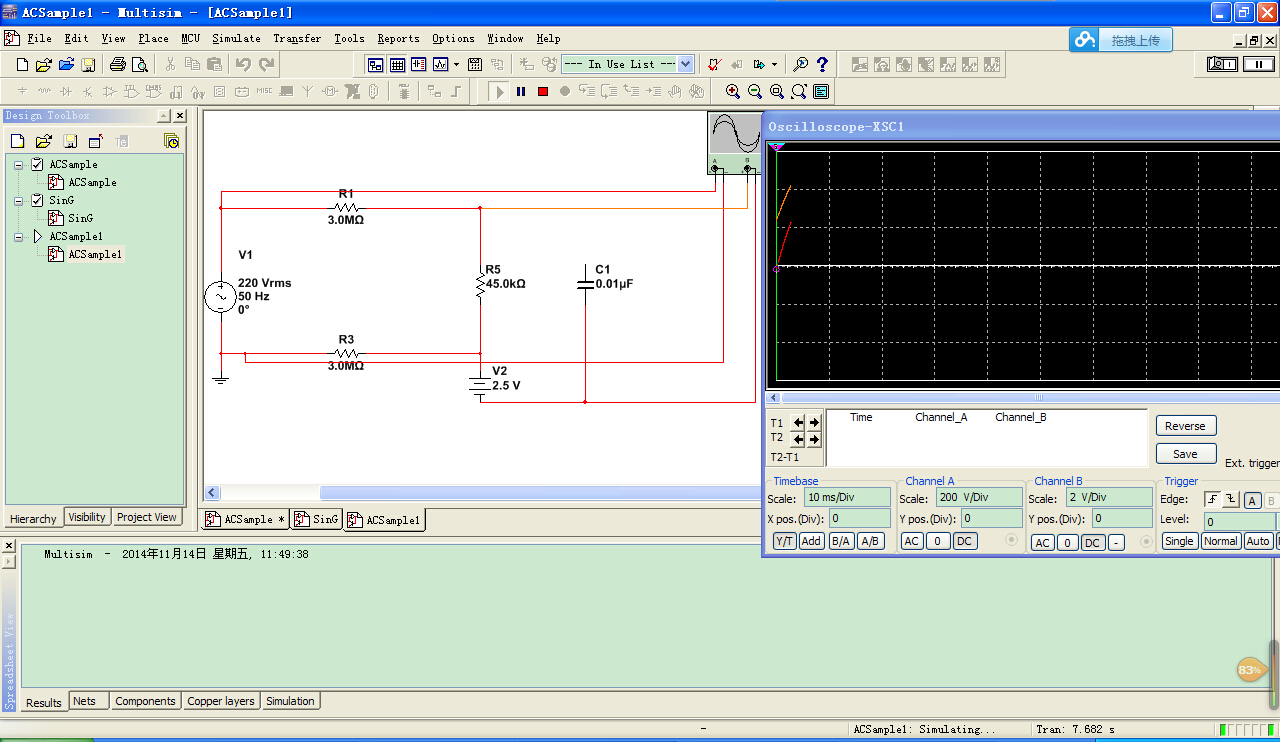Click the Cut scissors icon
This screenshot has height=742, width=1280.
pos(170,64)
